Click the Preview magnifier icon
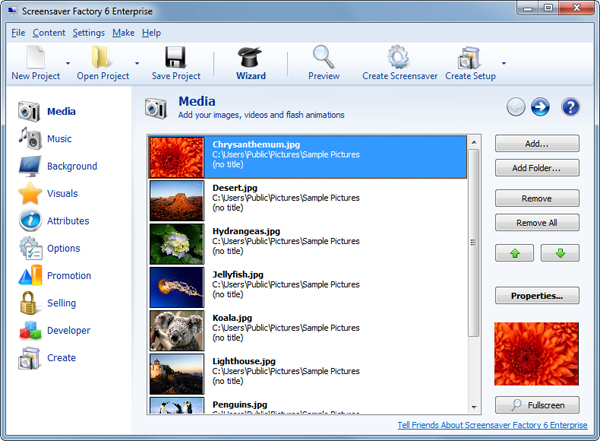Image resolution: width=600 pixels, height=441 pixels. click(x=323, y=58)
